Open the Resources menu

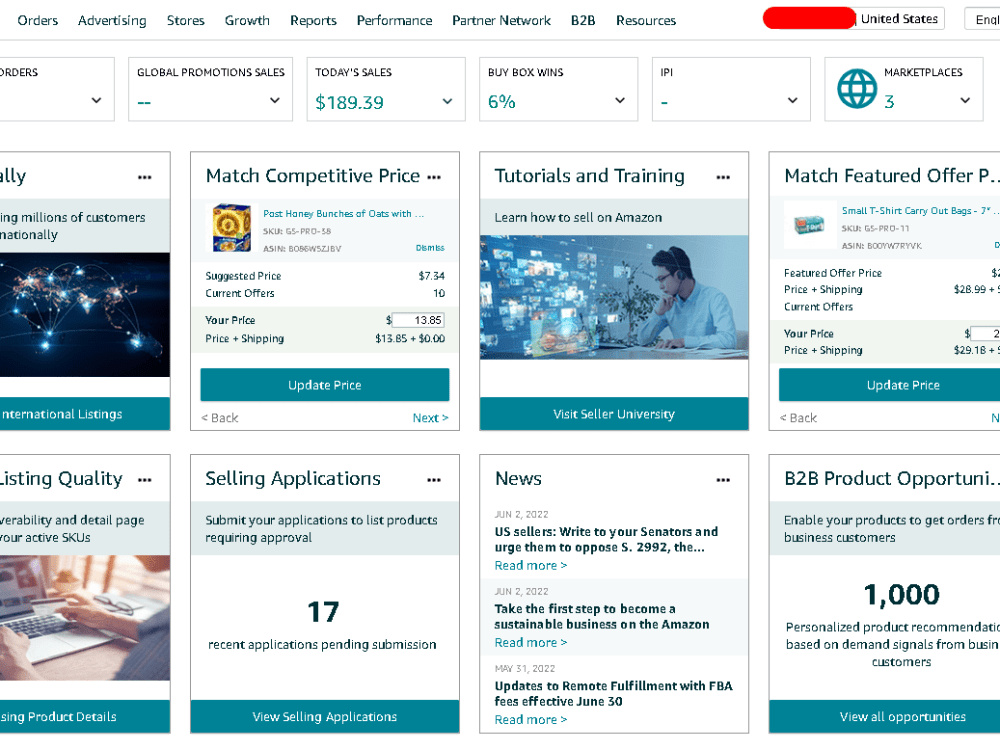point(646,20)
